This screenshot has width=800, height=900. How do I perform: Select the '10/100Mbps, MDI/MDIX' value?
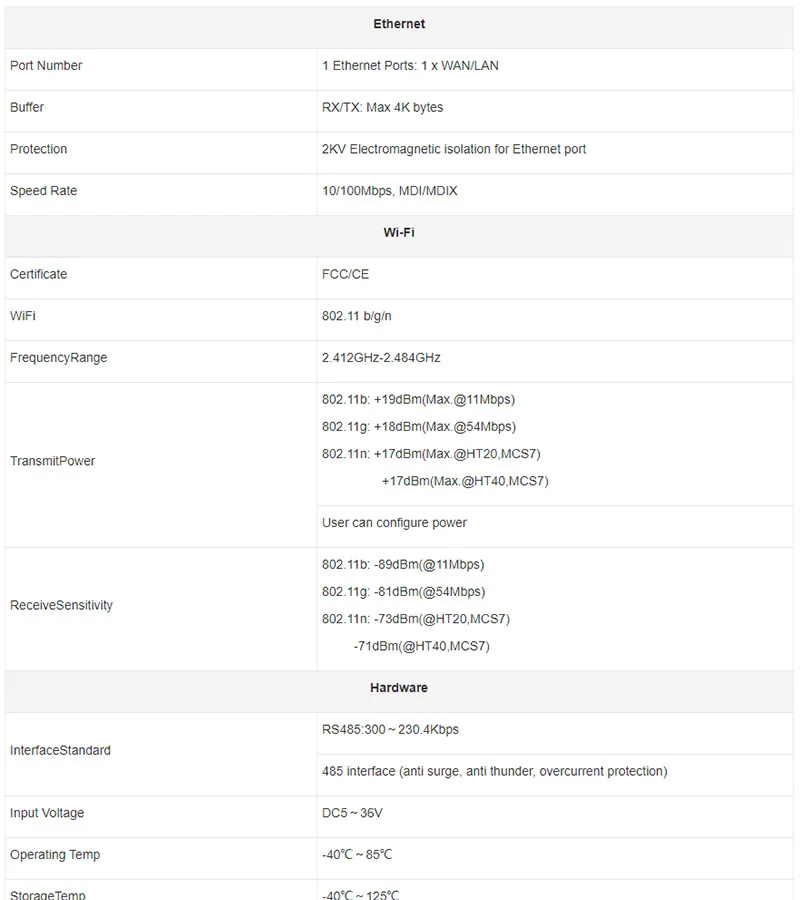pyautogui.click(x=390, y=191)
